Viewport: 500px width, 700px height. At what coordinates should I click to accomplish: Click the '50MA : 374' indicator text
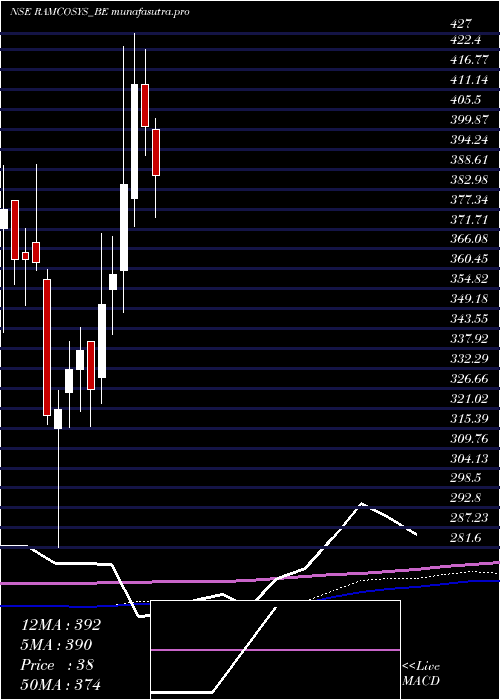(x=61, y=684)
